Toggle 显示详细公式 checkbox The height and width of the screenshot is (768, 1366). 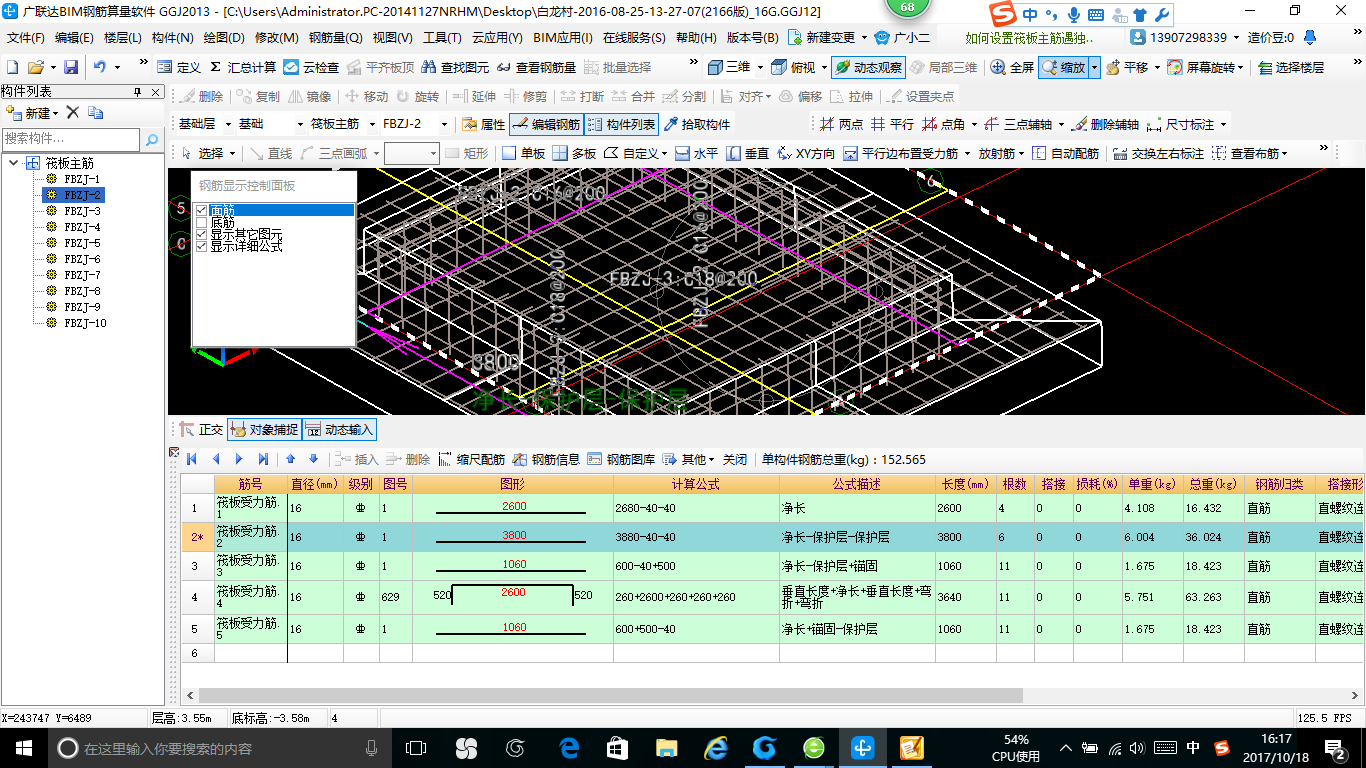tap(202, 246)
